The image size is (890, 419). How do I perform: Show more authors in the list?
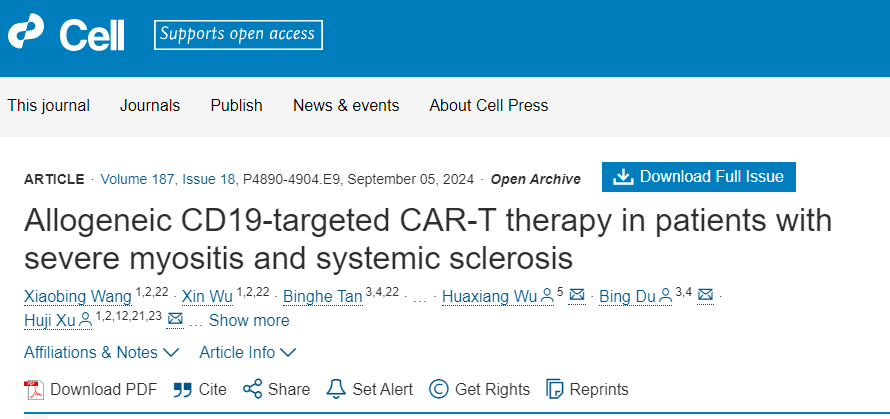(x=248, y=320)
